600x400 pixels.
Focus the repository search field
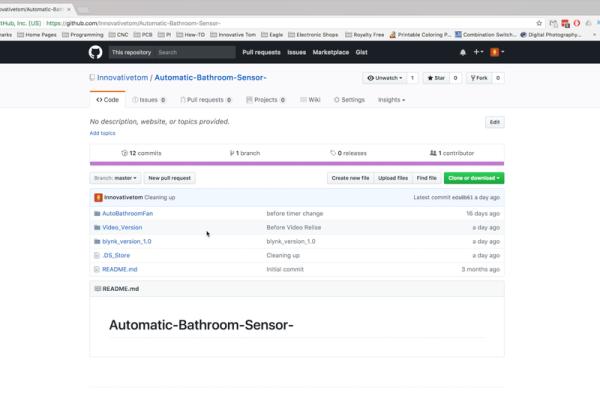pos(195,52)
